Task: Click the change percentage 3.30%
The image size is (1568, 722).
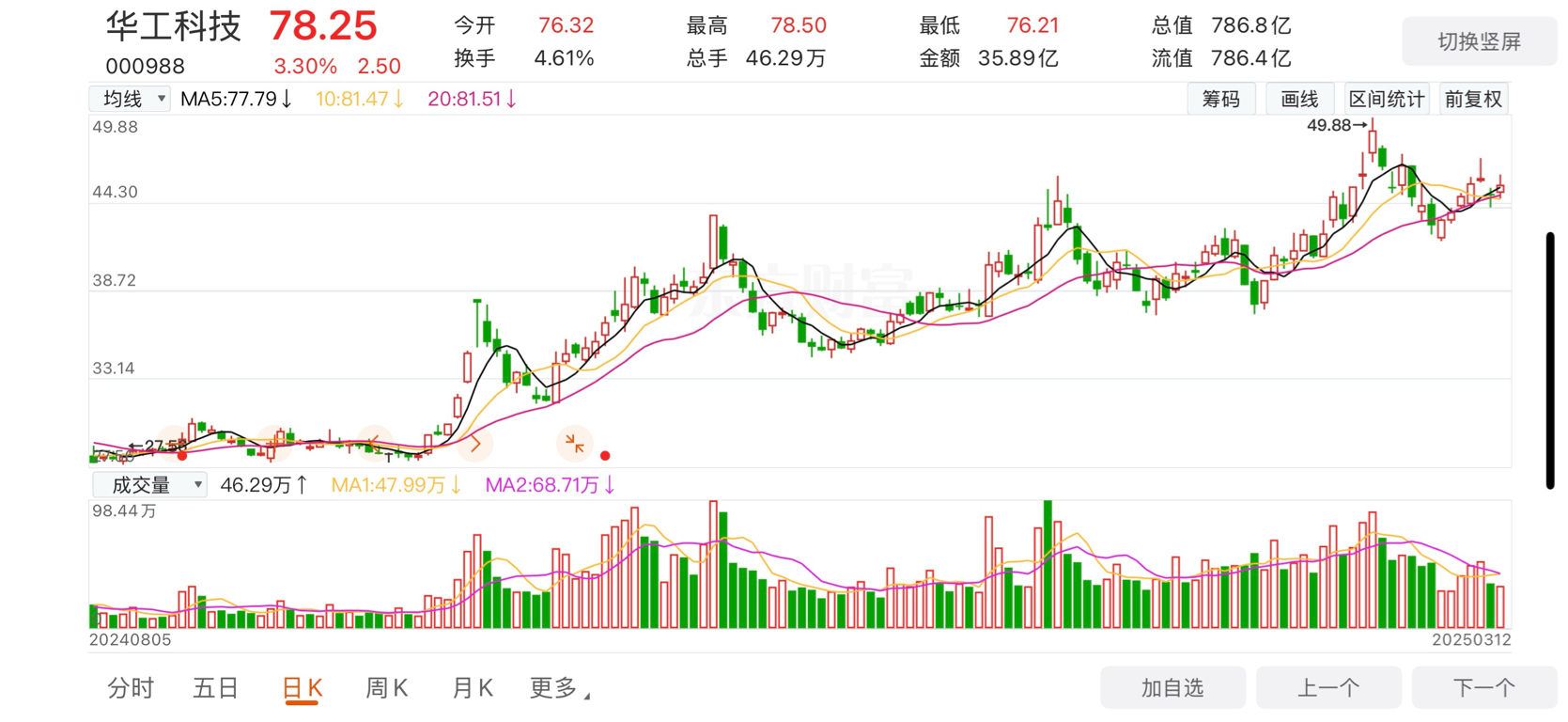Action: [305, 67]
